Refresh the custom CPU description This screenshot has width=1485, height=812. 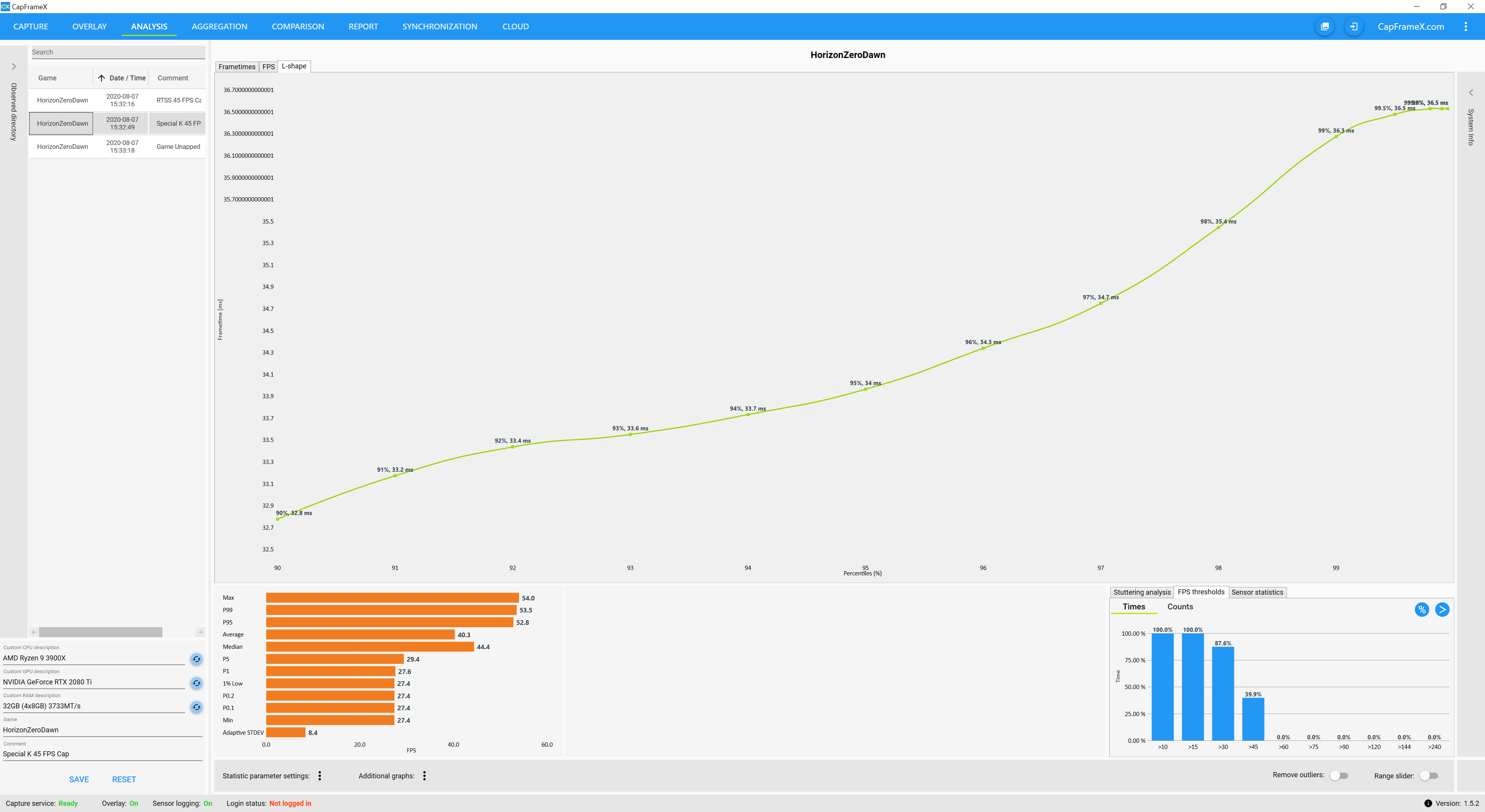click(x=196, y=659)
